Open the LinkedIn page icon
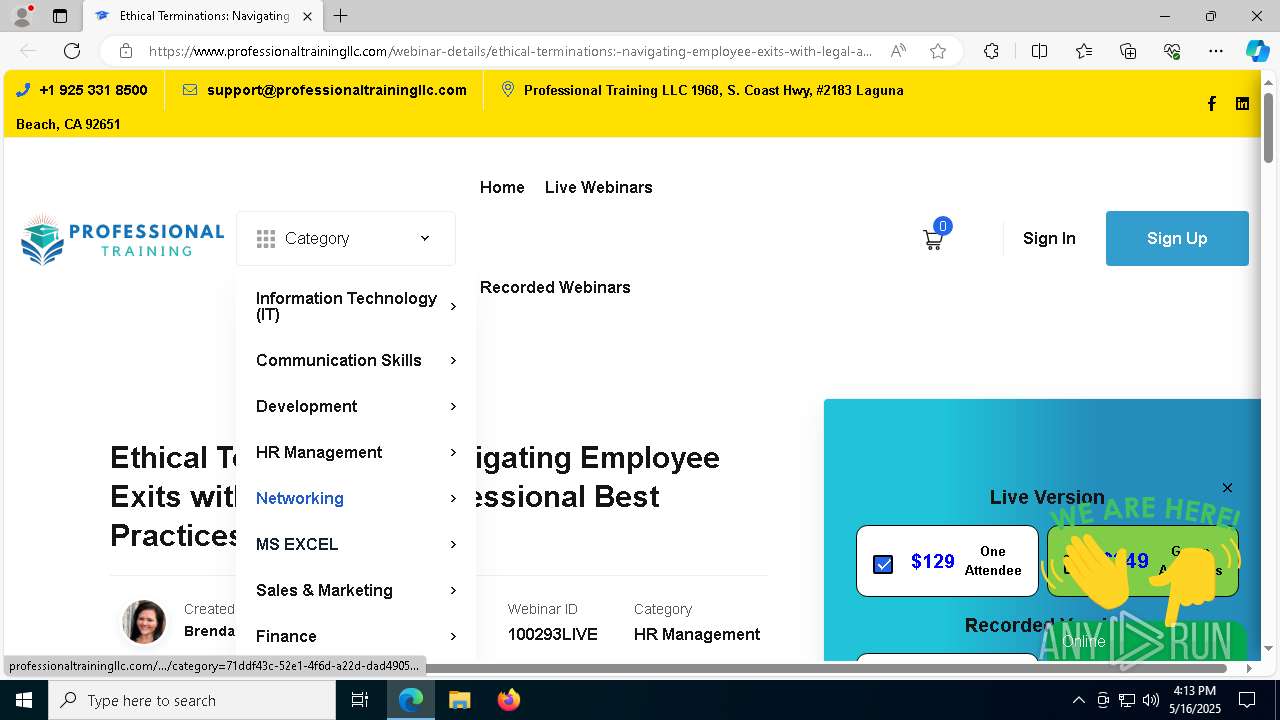Screen dimensions: 1280x720 1242,104
